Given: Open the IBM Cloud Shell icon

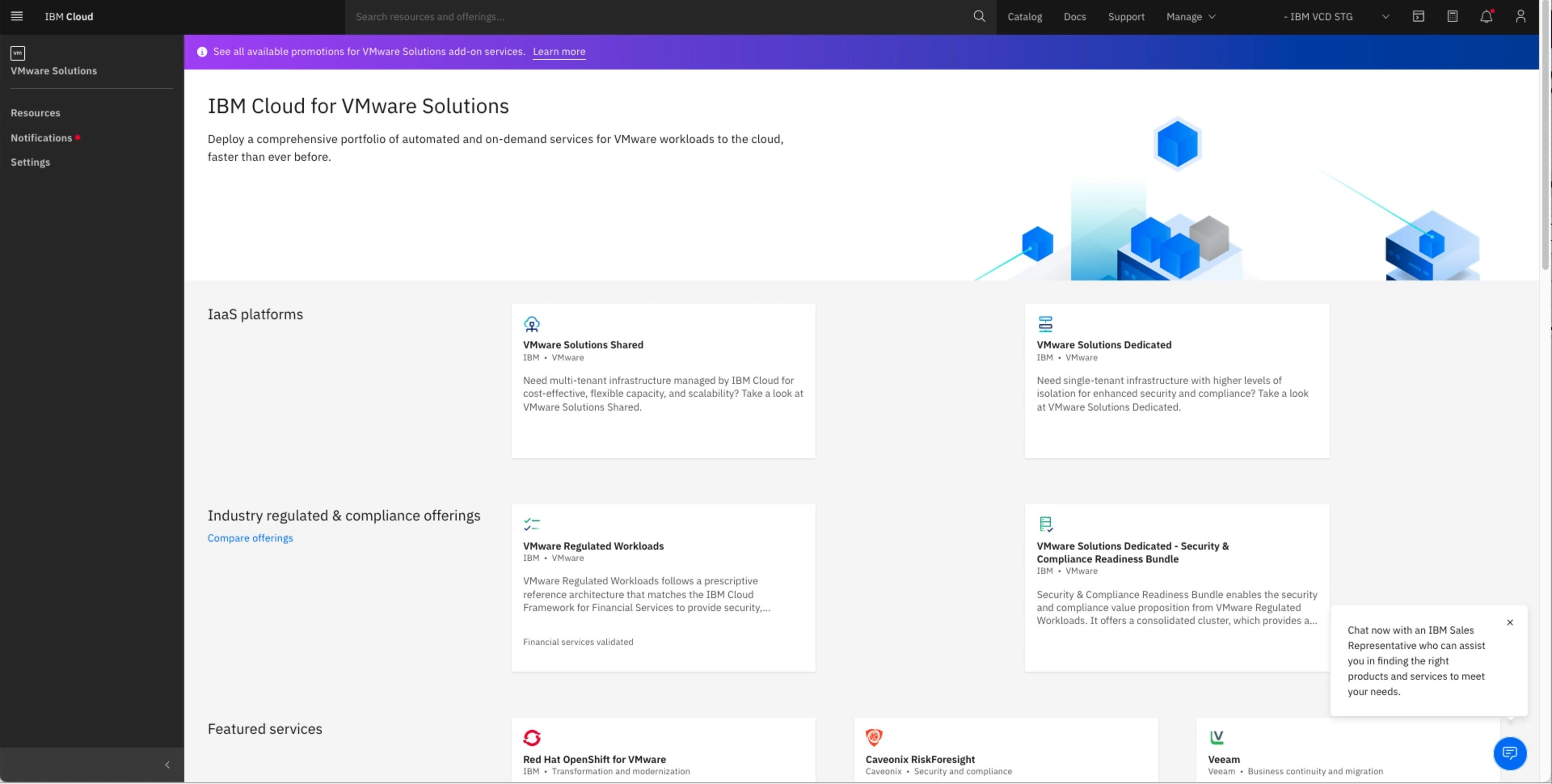Looking at the screenshot, I should 1418,16.
